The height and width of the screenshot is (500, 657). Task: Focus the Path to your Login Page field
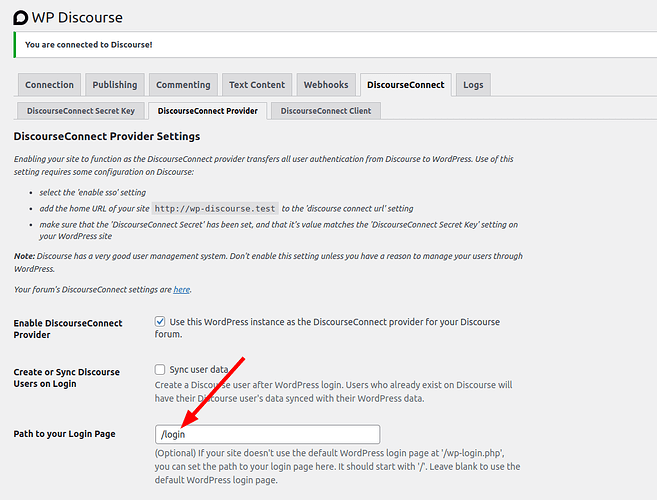pos(267,434)
